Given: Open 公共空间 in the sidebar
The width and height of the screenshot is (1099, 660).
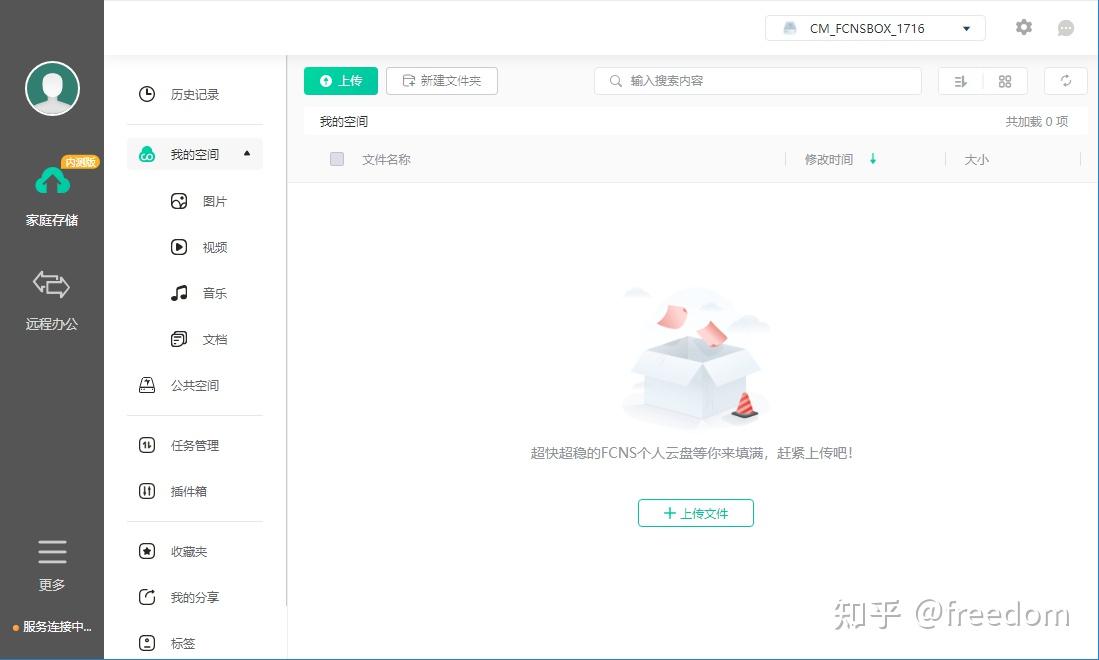Looking at the screenshot, I should coord(194,385).
